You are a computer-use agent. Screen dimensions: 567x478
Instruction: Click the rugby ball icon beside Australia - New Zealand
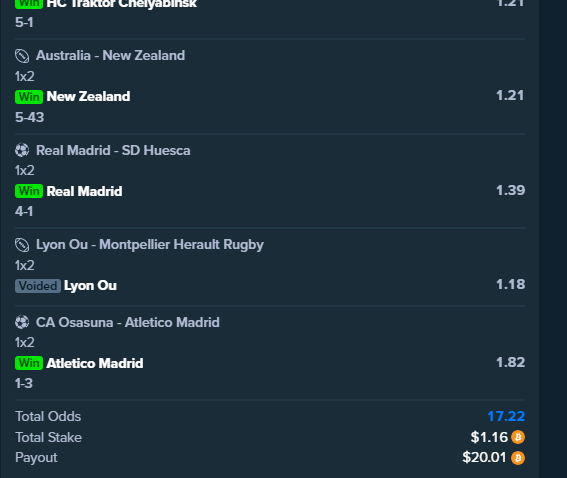22,56
